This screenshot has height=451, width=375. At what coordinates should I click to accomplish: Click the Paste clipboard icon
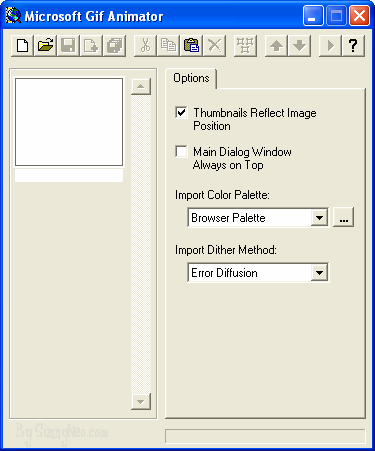click(191, 45)
